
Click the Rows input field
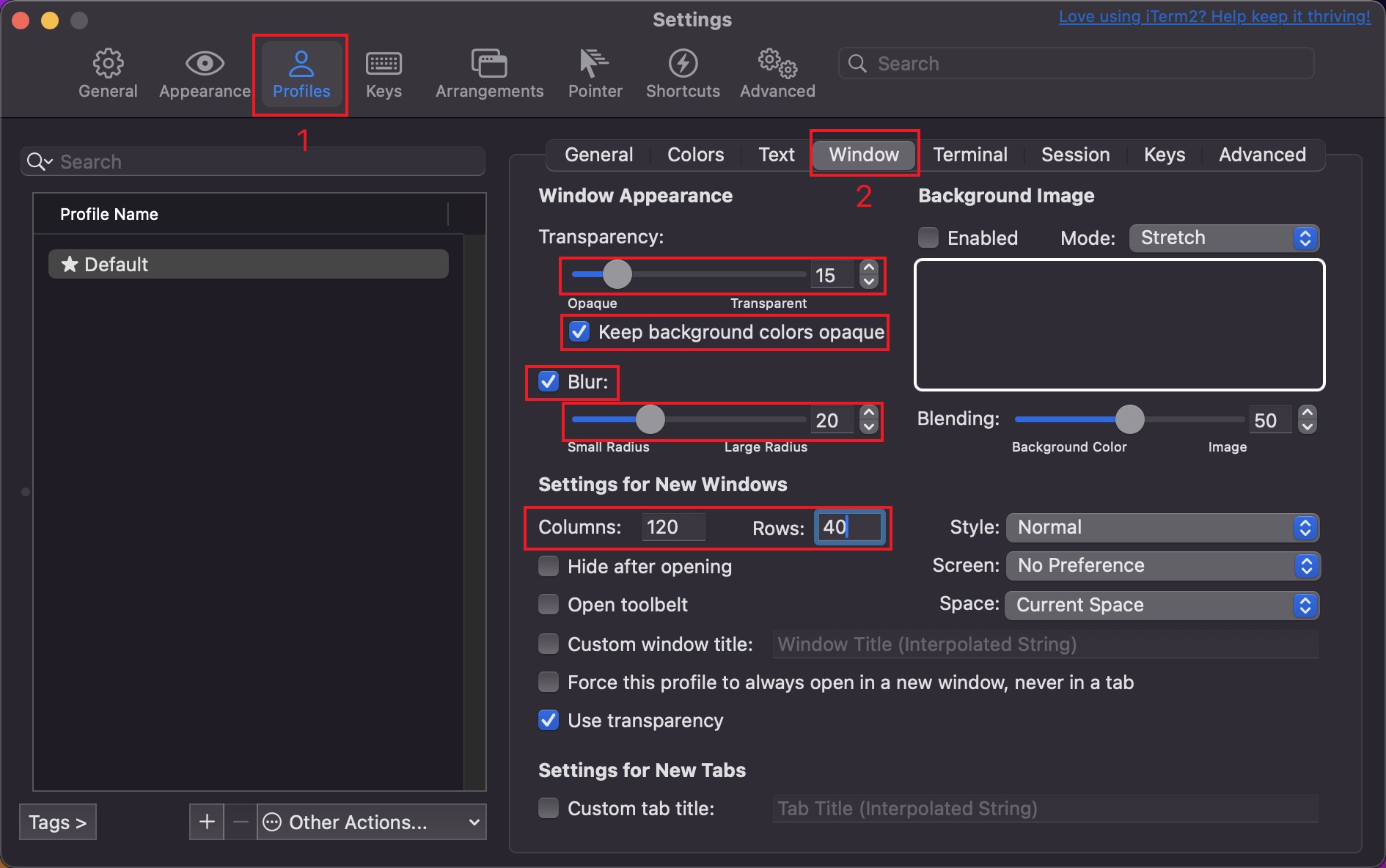click(850, 527)
